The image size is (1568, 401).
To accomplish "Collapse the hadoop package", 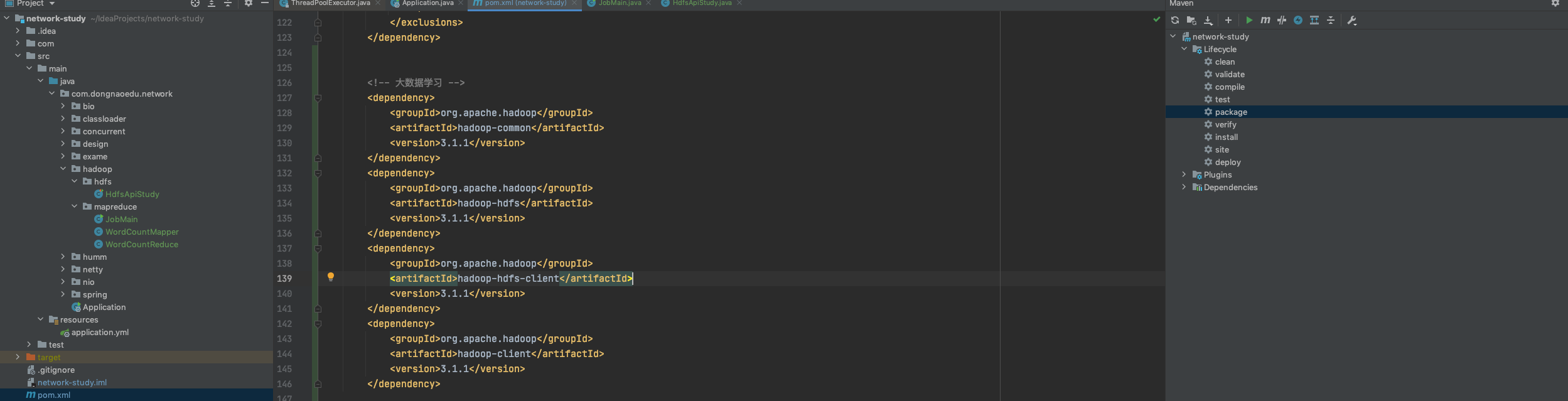I will point(63,169).
